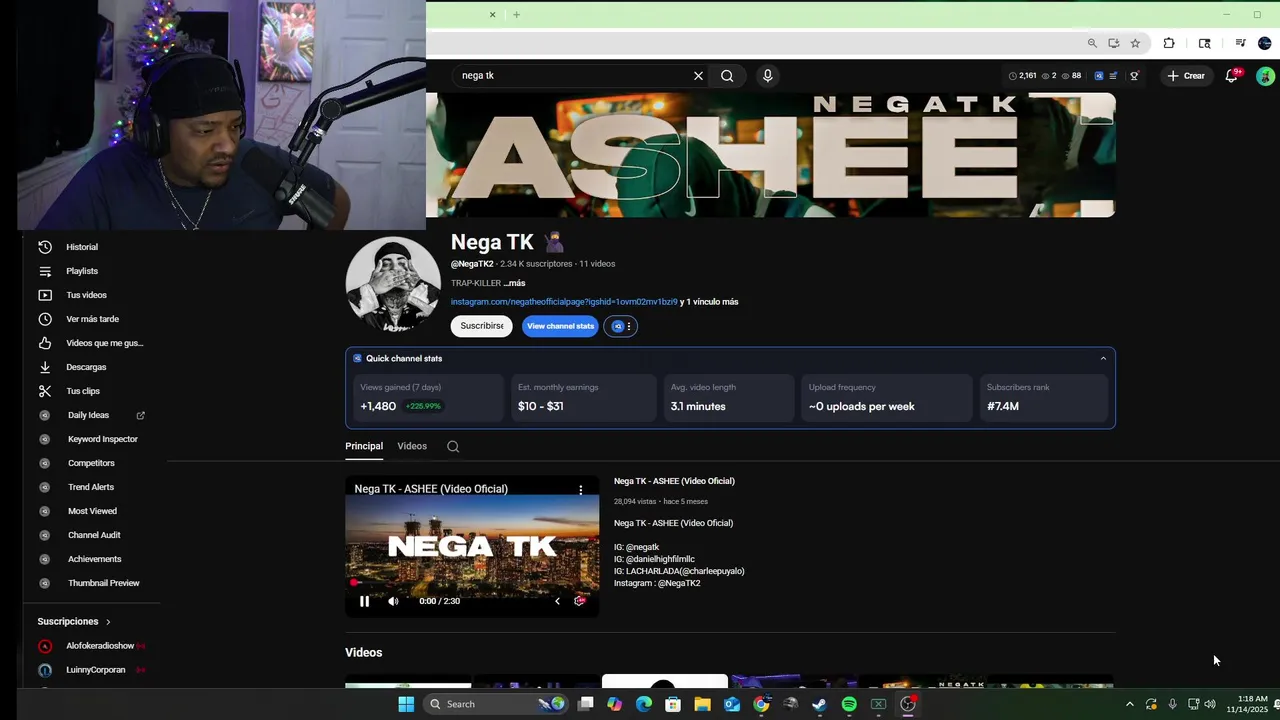Click the Crear button
The image size is (1280, 720).
[1187, 76]
